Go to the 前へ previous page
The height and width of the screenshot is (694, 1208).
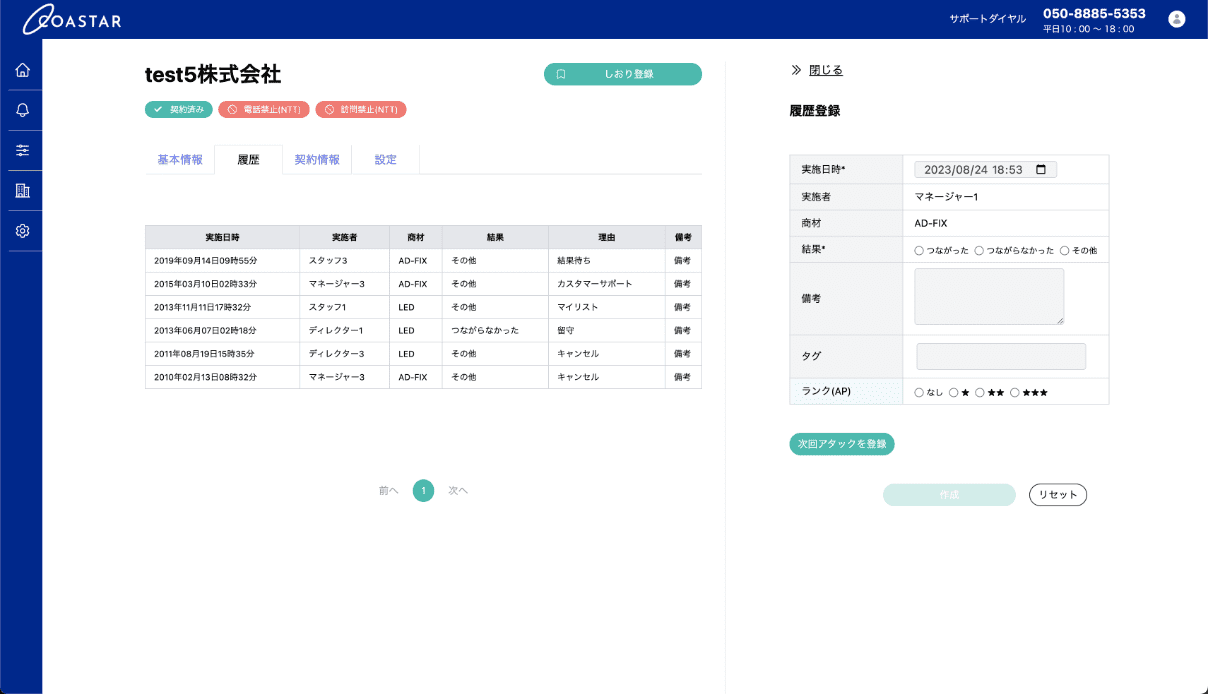pos(388,491)
